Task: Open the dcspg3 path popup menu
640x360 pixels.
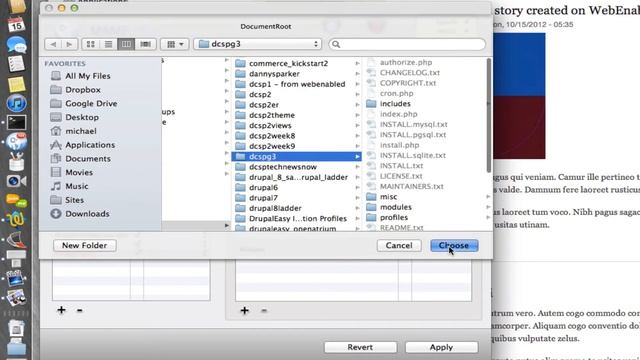Action: [x=258, y=44]
